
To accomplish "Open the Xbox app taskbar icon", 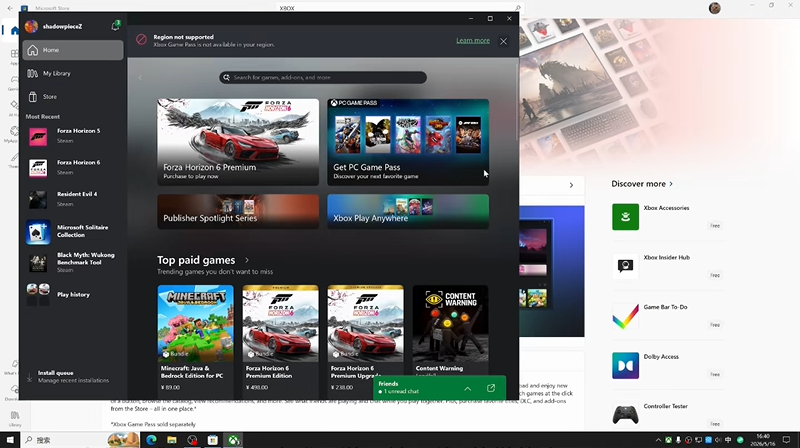I will tap(233, 440).
